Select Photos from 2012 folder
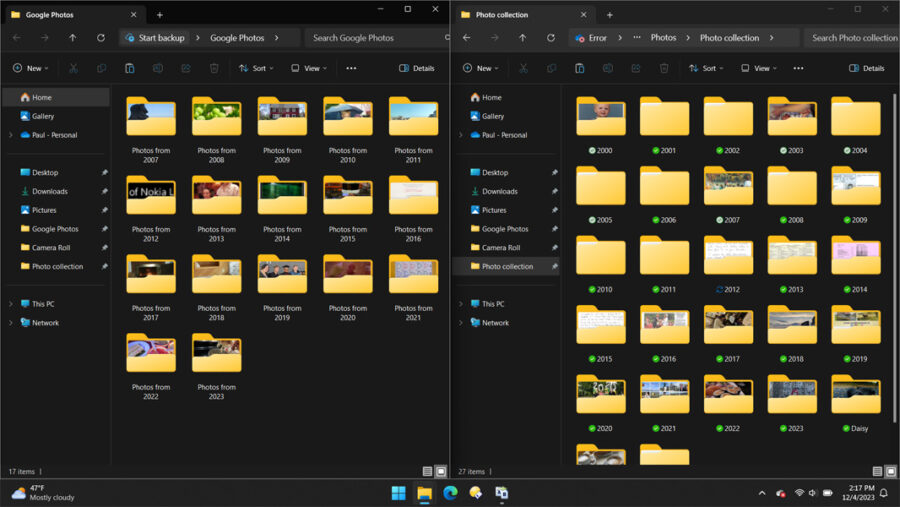This screenshot has height=507, width=900. click(150, 210)
